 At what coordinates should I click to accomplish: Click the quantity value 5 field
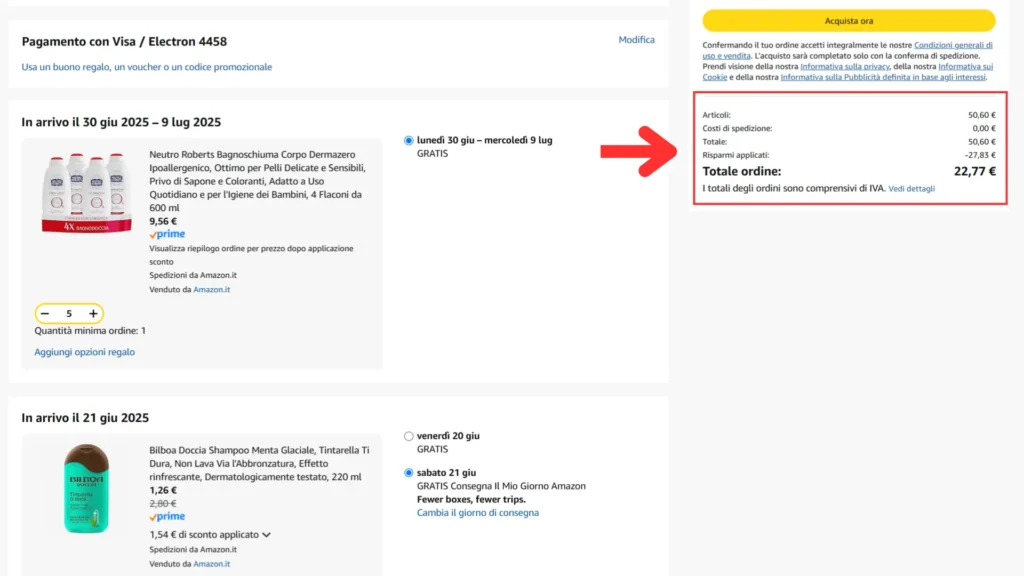pos(69,313)
